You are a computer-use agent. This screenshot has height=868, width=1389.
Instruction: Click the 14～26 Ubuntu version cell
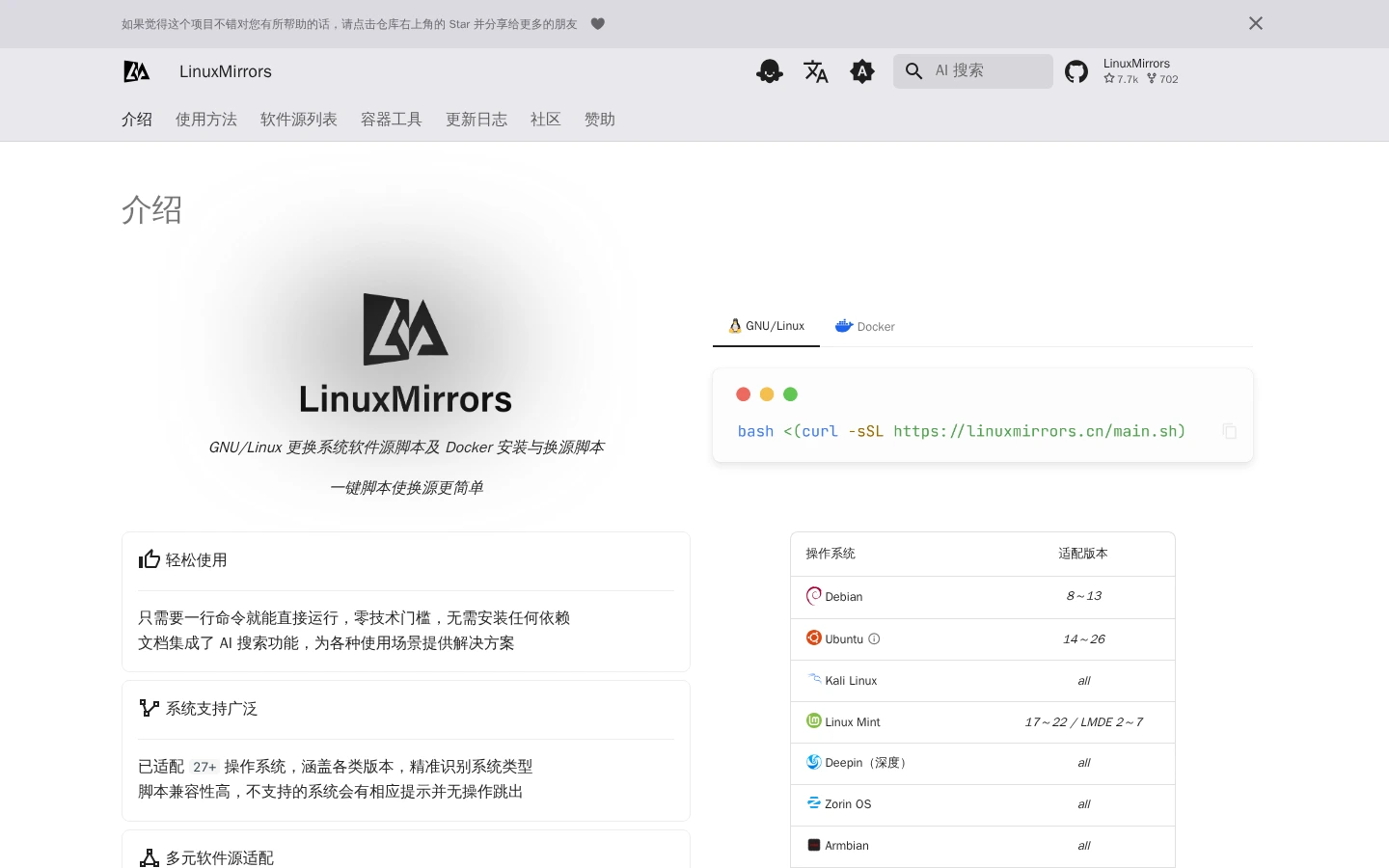(x=1084, y=638)
